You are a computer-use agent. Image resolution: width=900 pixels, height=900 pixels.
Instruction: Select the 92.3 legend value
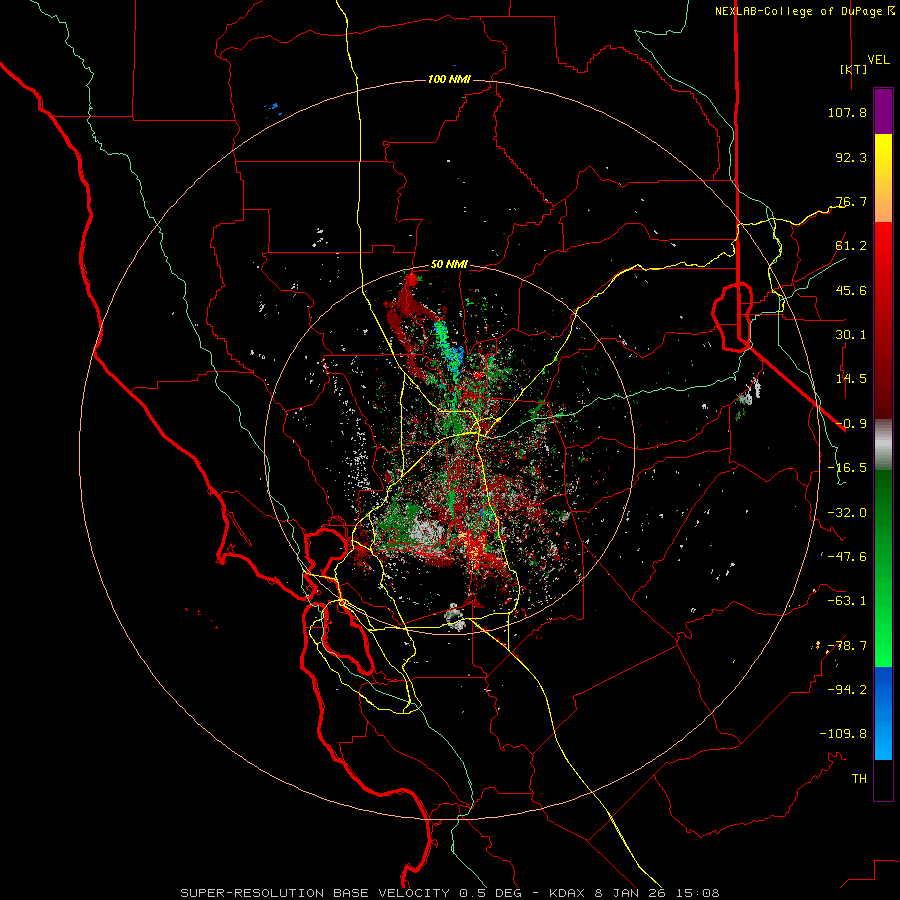tap(851, 157)
